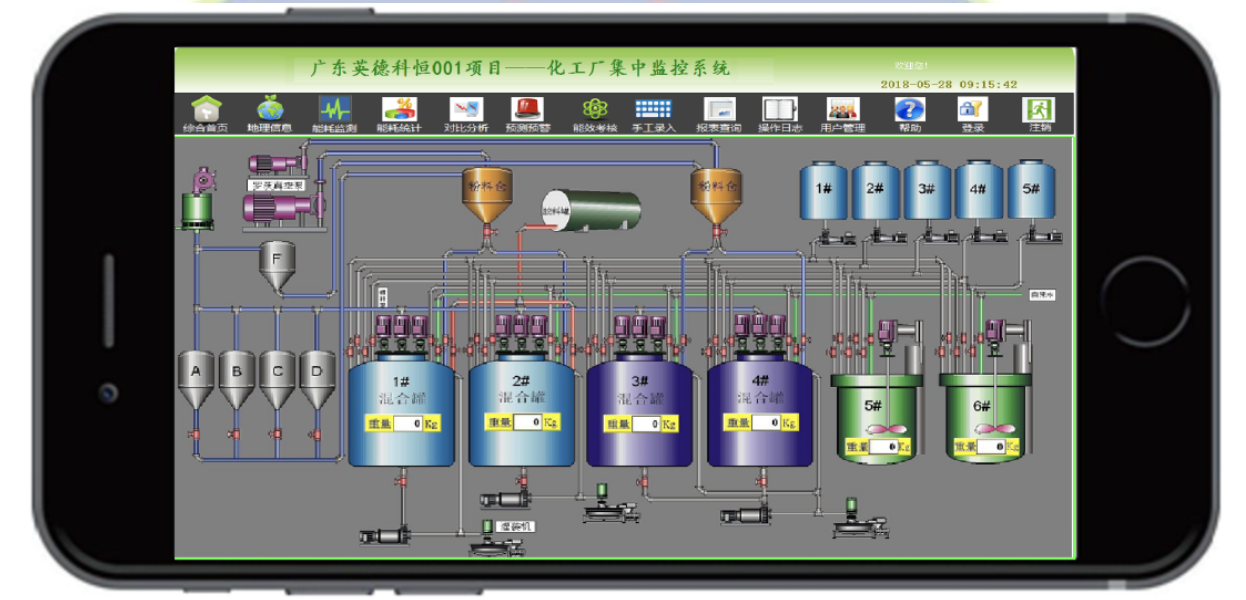Select the 1# 混合罐 mixing tank
The width and height of the screenshot is (1246, 600).
point(401,410)
